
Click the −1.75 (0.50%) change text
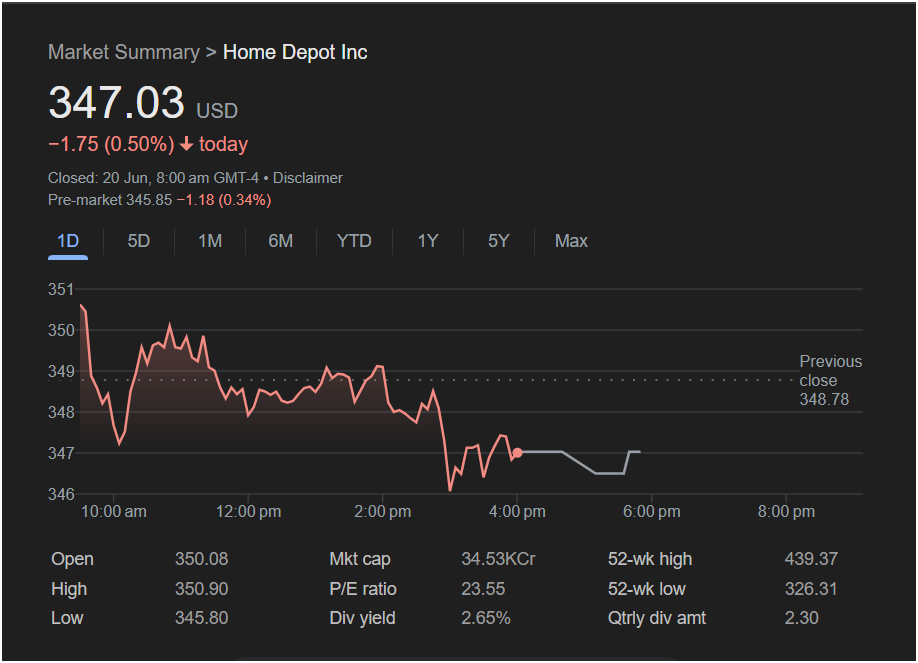point(111,144)
